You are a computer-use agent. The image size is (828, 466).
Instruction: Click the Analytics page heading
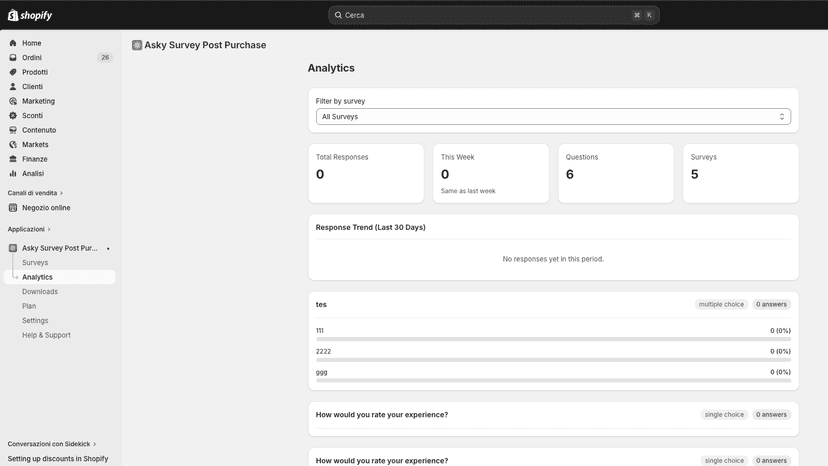[331, 68]
